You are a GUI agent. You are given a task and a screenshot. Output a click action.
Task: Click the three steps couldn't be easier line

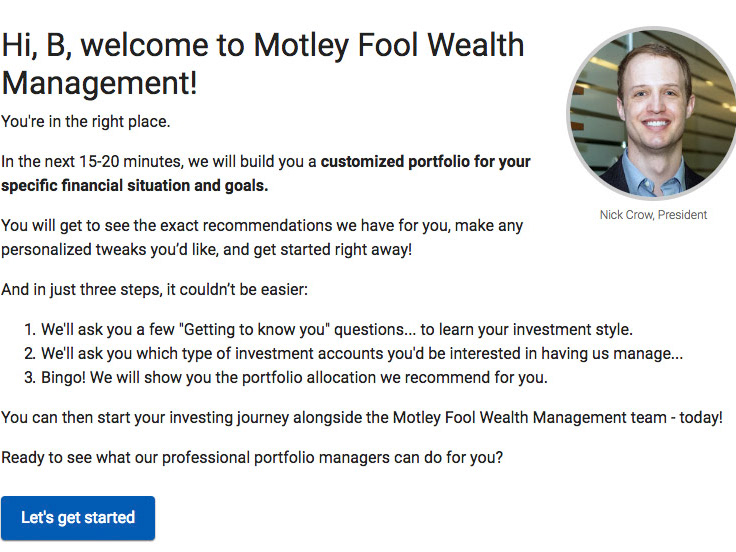(154, 290)
